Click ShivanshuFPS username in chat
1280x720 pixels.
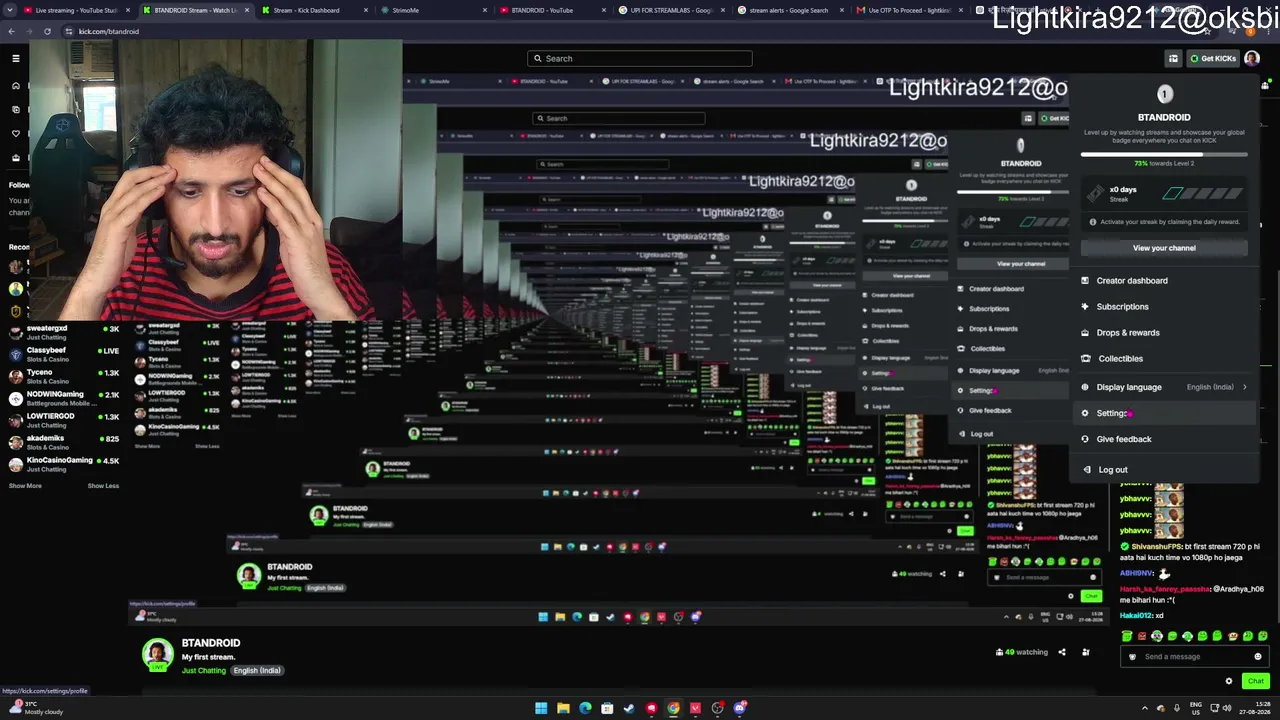tap(1157, 547)
